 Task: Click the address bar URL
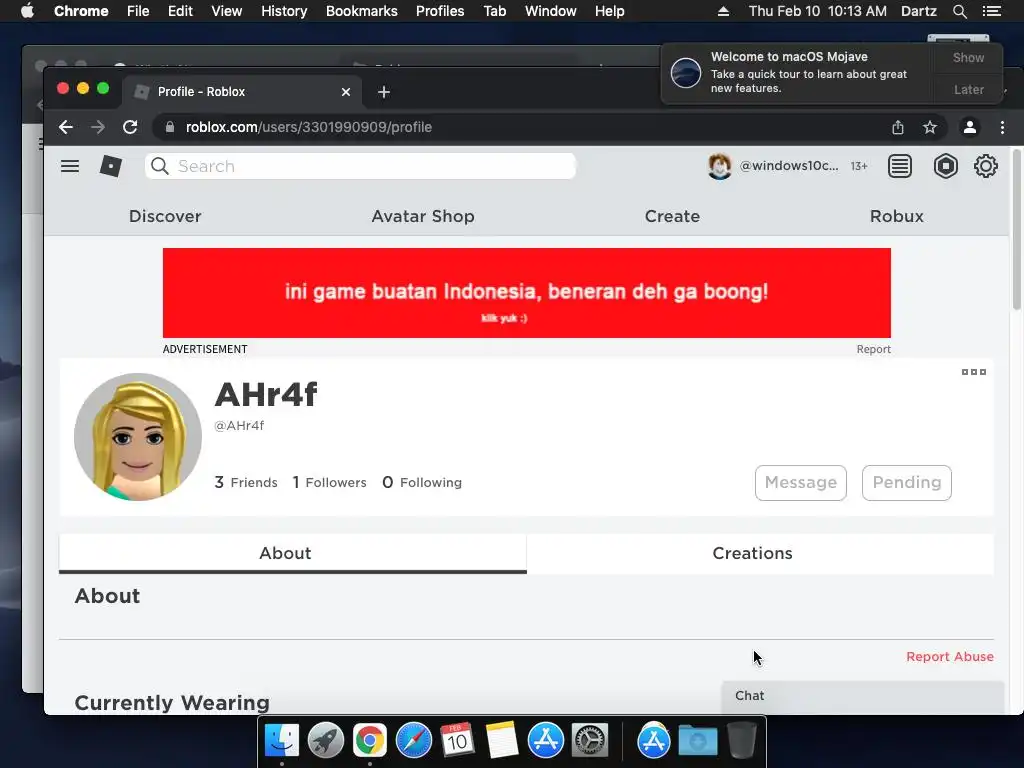point(308,127)
